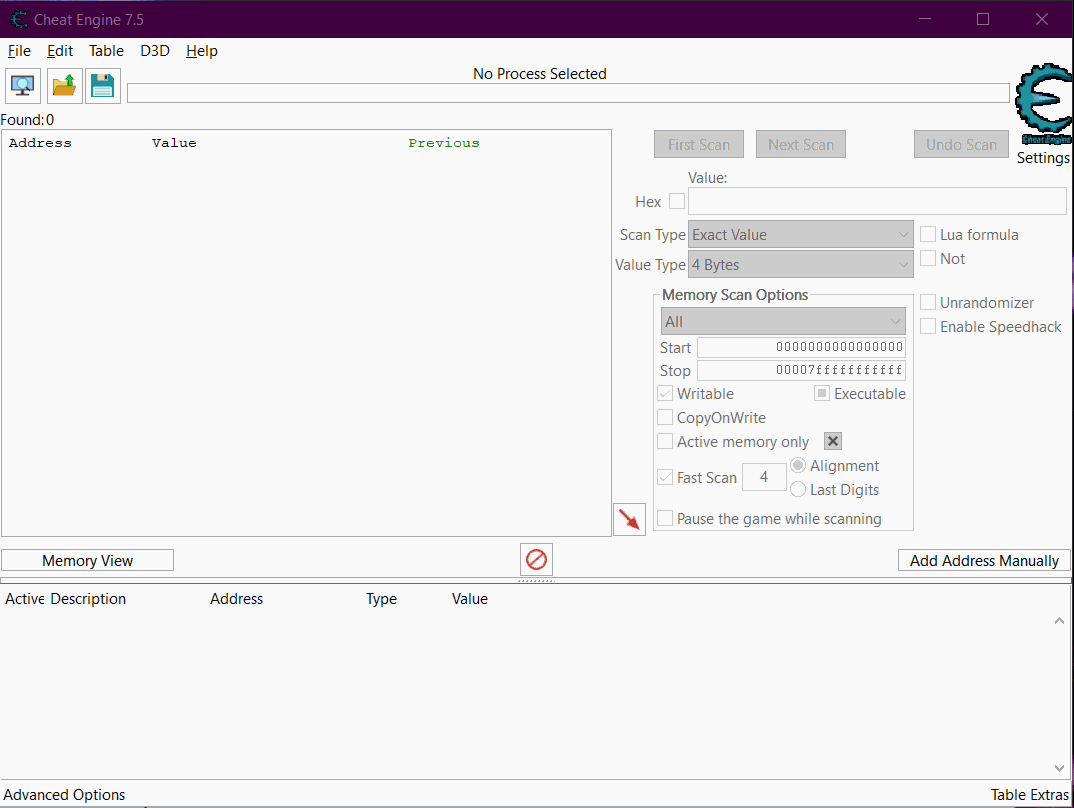Click Add Address Manually button
The image size is (1074, 808).
point(984,560)
